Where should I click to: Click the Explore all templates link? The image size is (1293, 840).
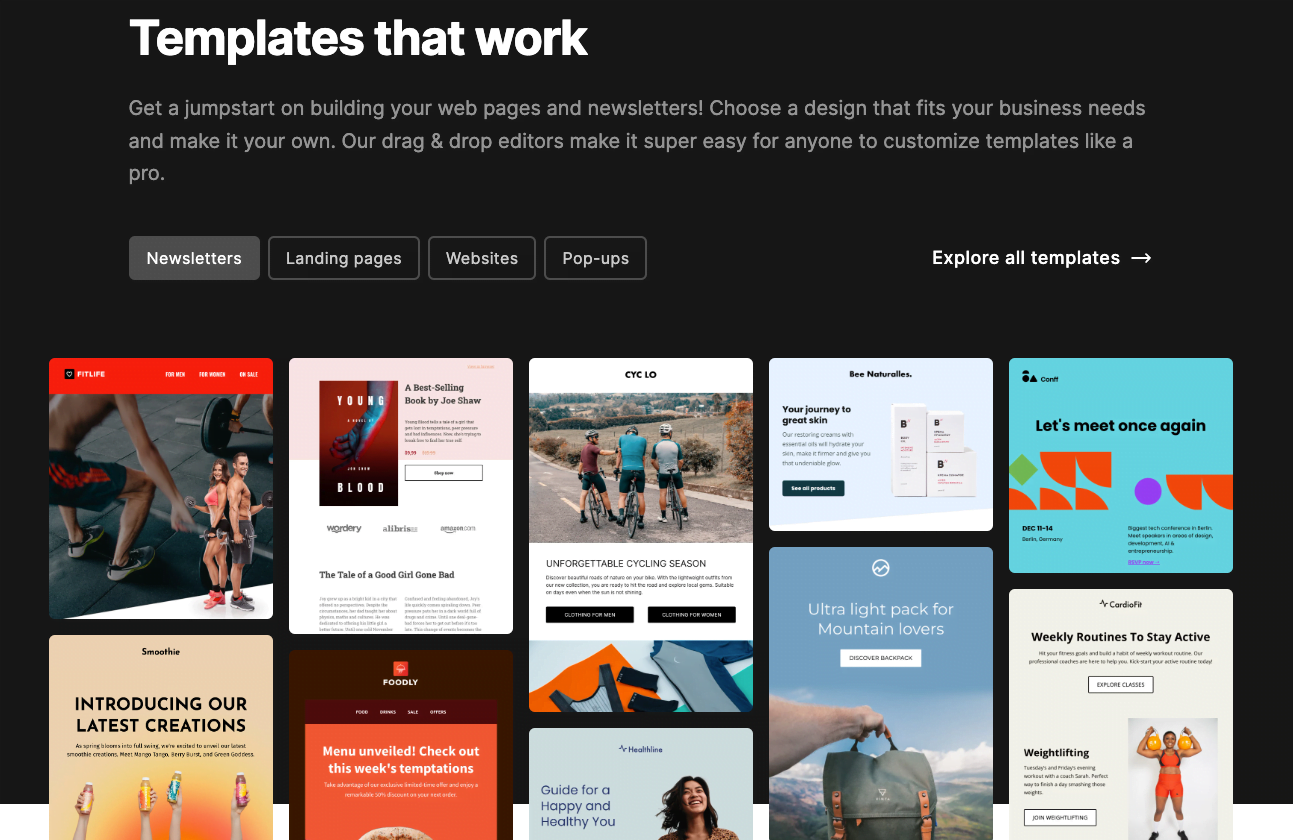click(1025, 258)
